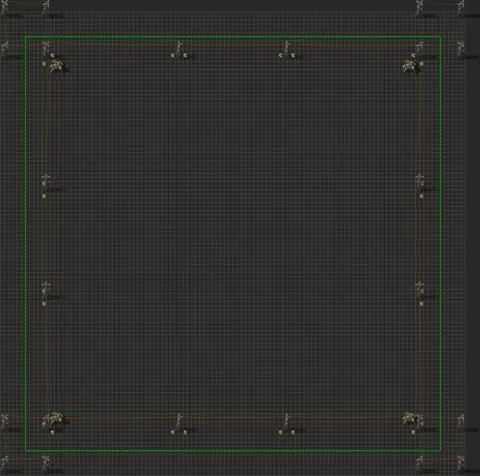Pick lamp left of third bottom pole
The height and width of the screenshot is (476, 480).
(280, 432)
